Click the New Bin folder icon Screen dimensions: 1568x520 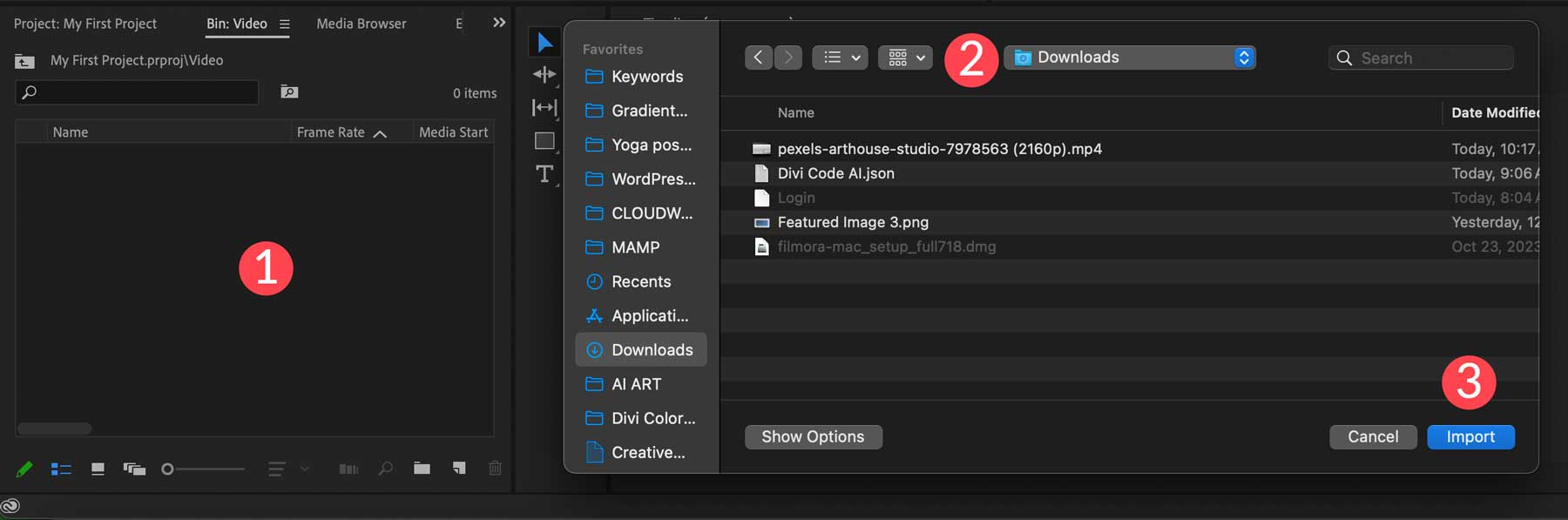422,469
